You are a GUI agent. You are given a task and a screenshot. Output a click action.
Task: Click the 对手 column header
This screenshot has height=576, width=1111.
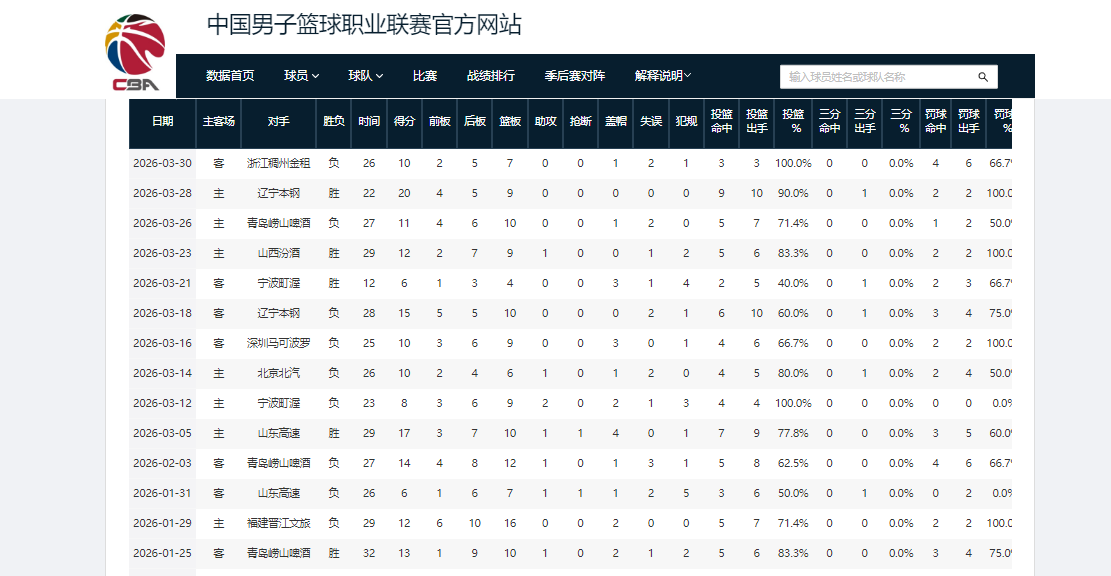278,121
